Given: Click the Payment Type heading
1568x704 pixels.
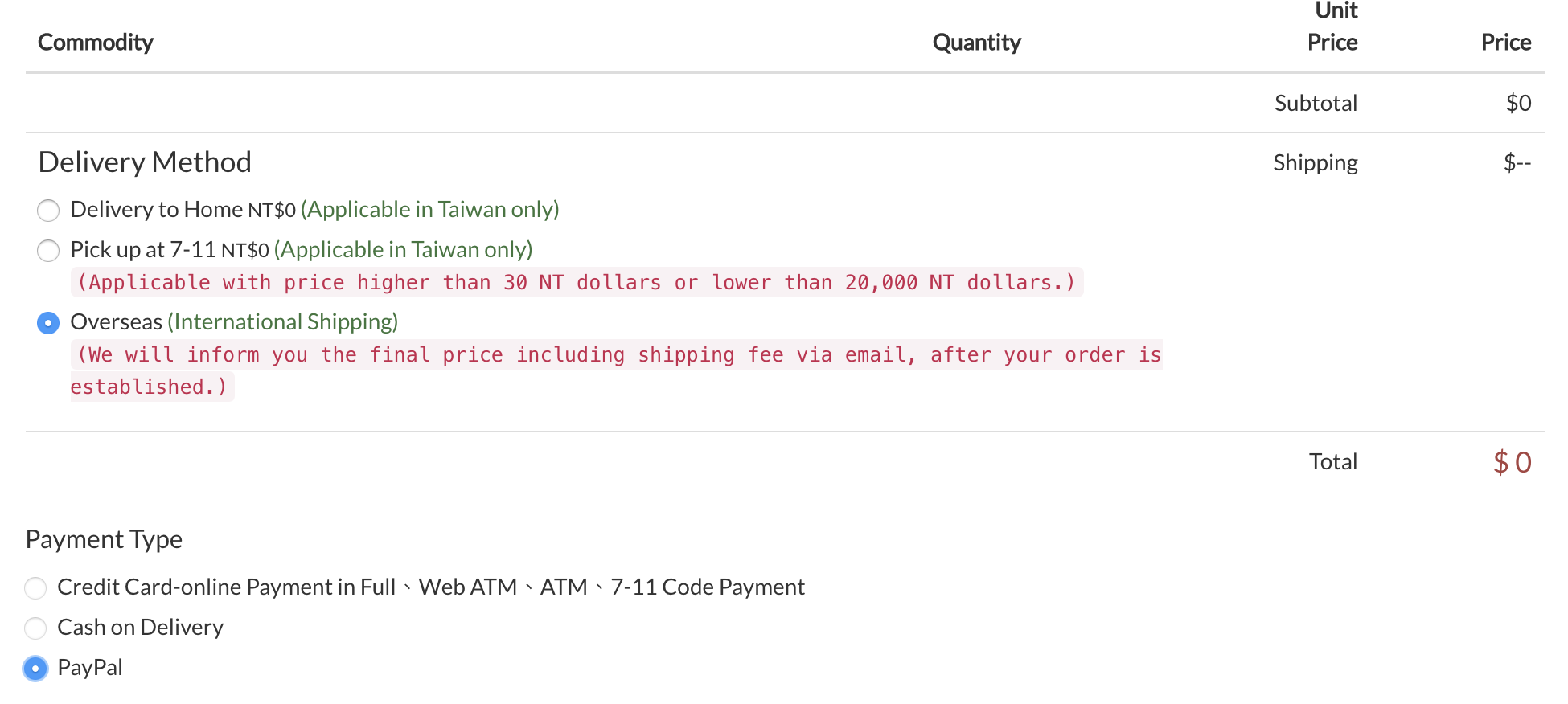Looking at the screenshot, I should [104, 539].
